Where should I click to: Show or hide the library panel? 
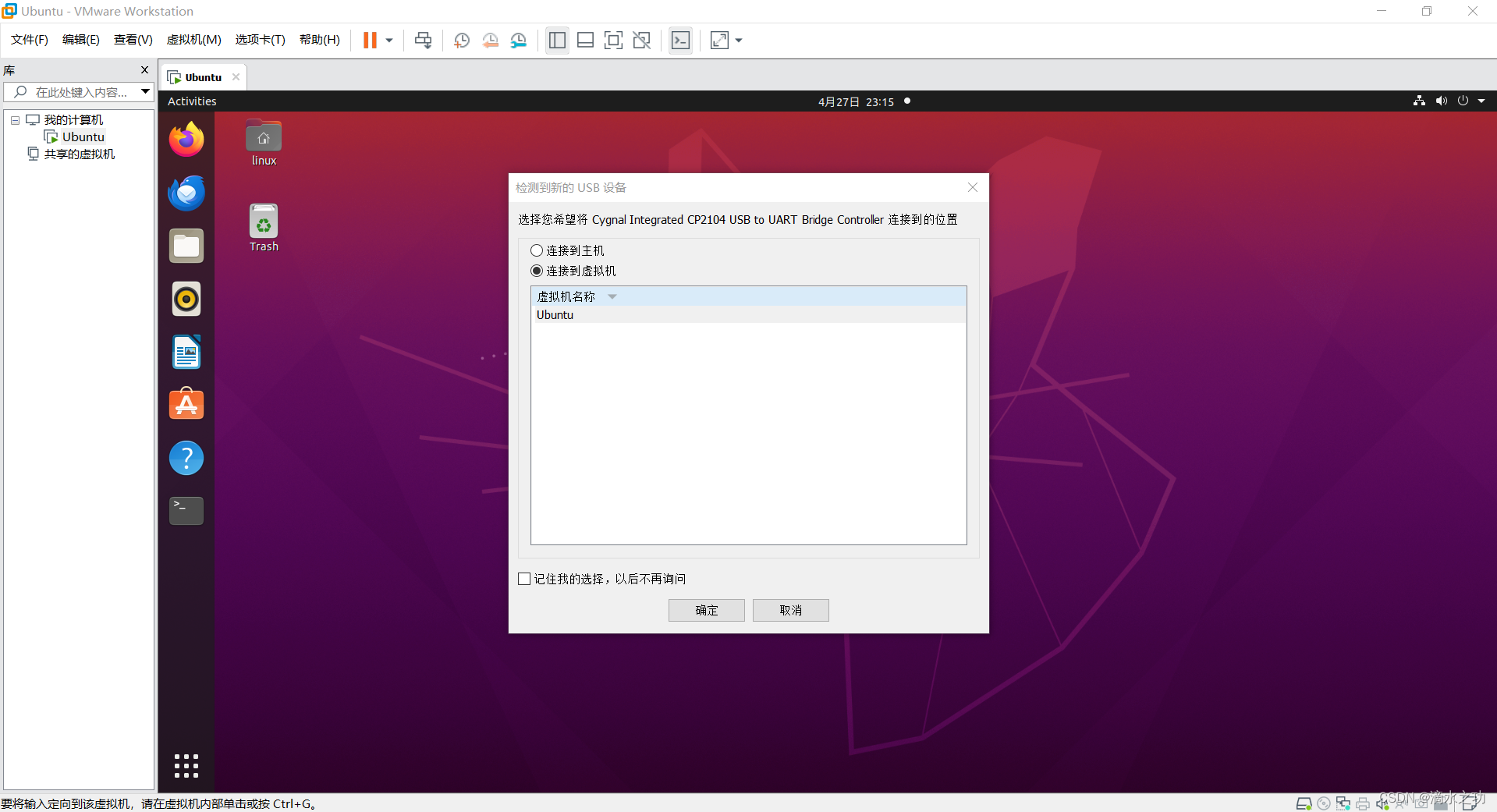(x=557, y=40)
